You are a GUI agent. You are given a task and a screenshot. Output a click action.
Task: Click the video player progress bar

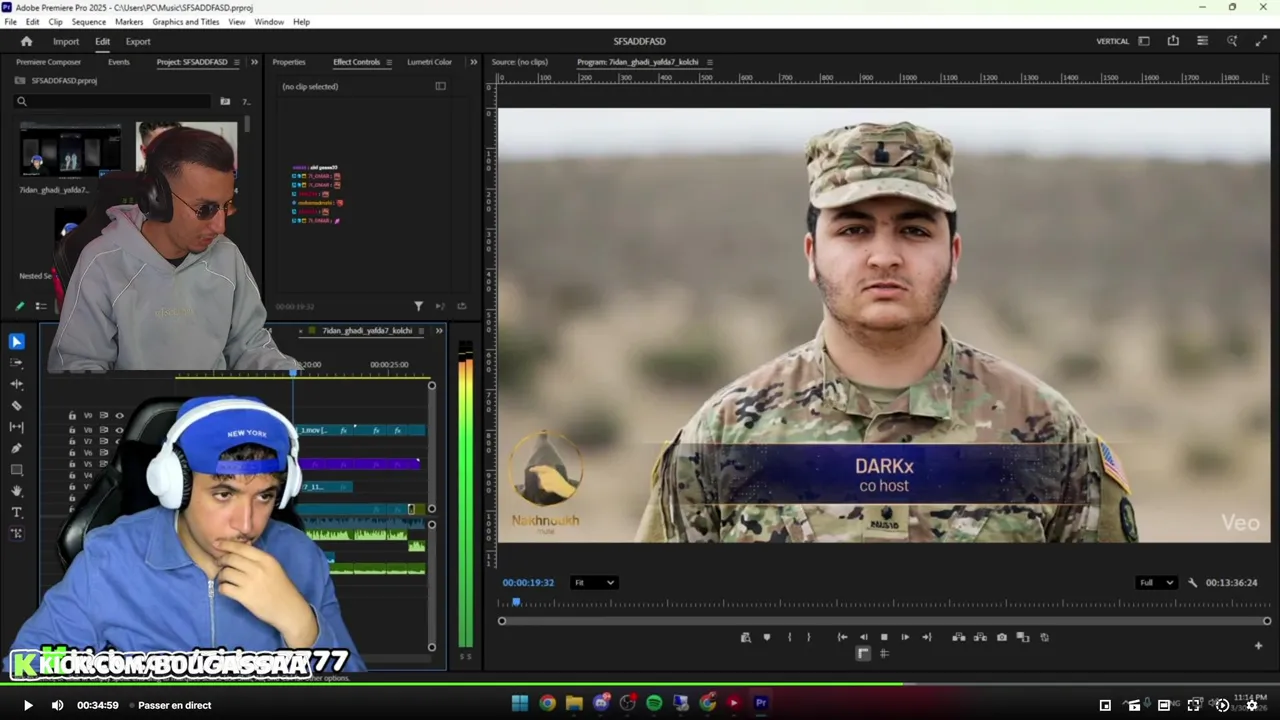pyautogui.click(x=640, y=684)
